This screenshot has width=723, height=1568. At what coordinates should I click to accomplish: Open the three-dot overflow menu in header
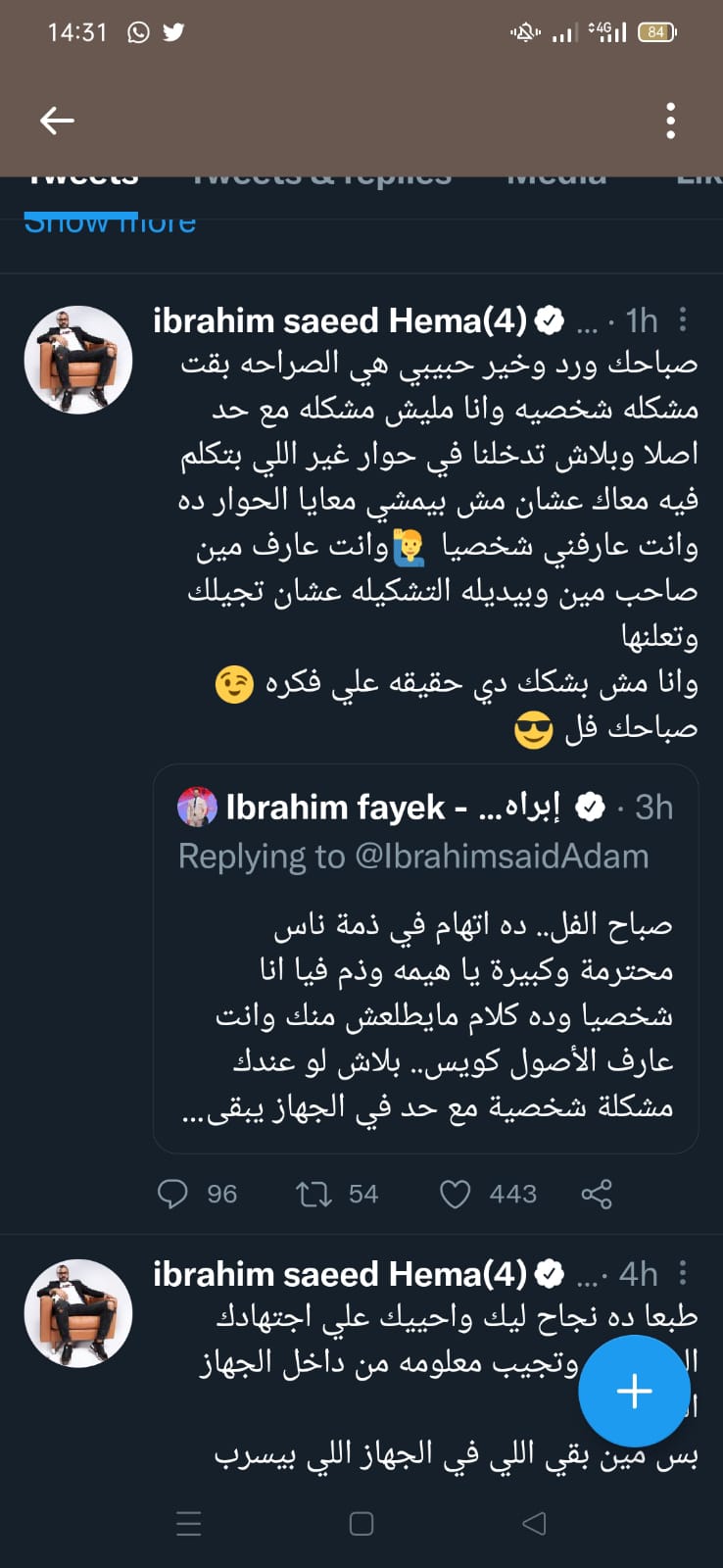point(671,121)
